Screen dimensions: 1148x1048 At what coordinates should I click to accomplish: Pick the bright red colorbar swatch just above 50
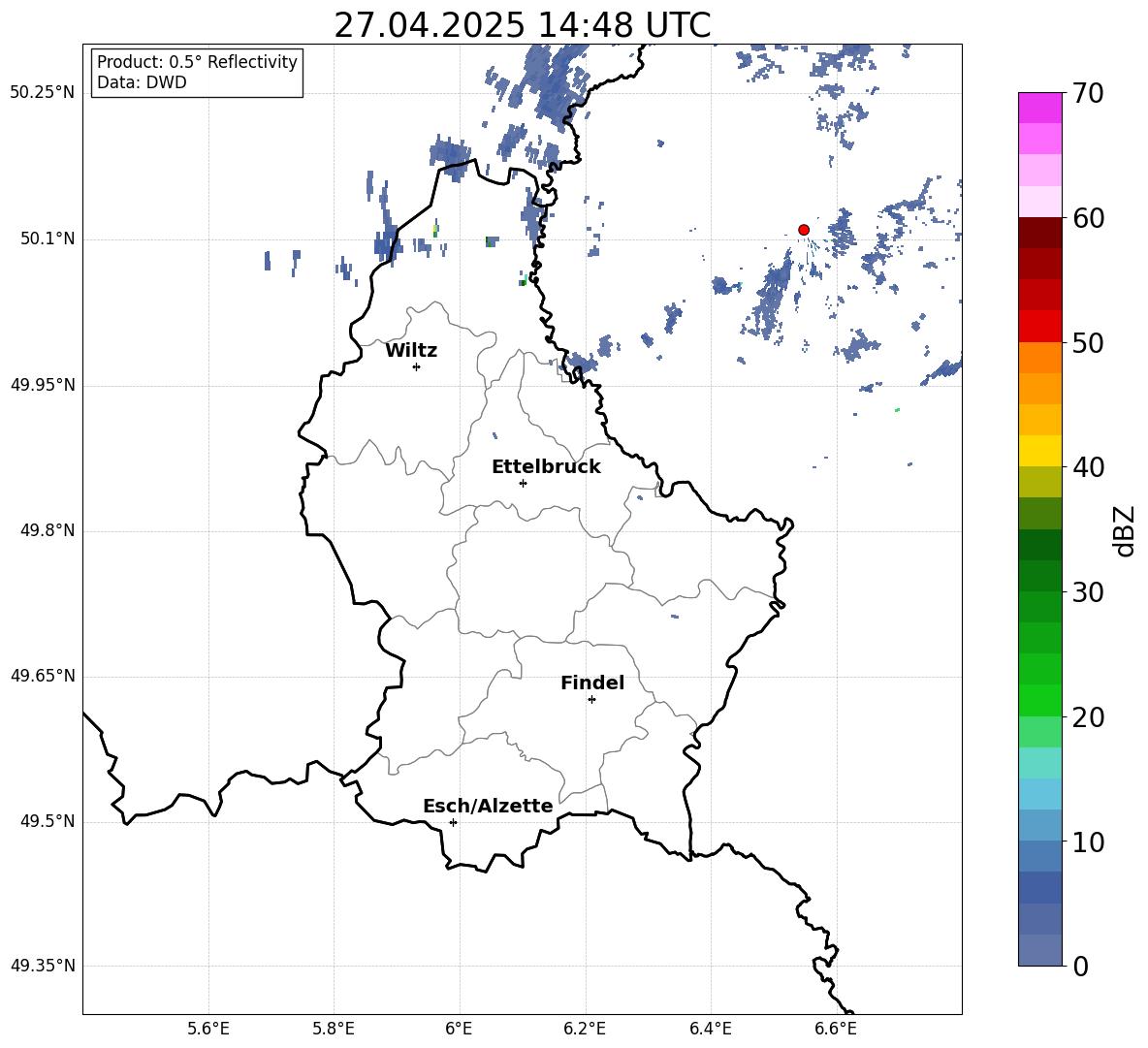coord(1040,327)
